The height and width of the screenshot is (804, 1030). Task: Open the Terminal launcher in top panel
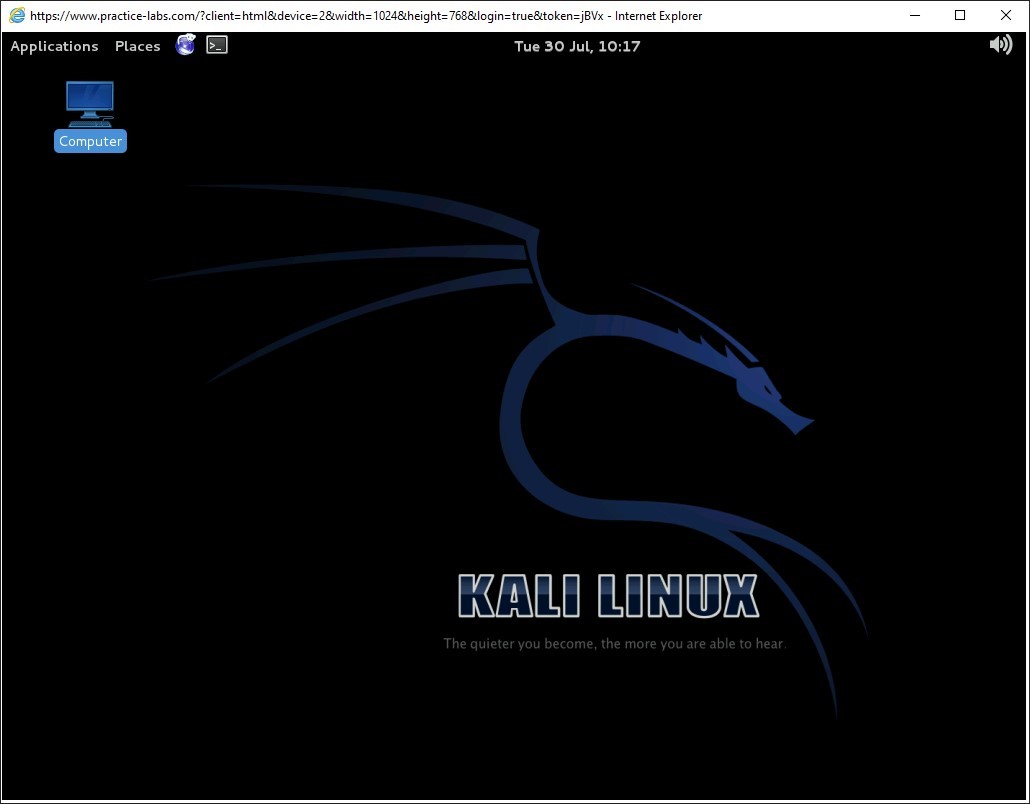tap(217, 45)
